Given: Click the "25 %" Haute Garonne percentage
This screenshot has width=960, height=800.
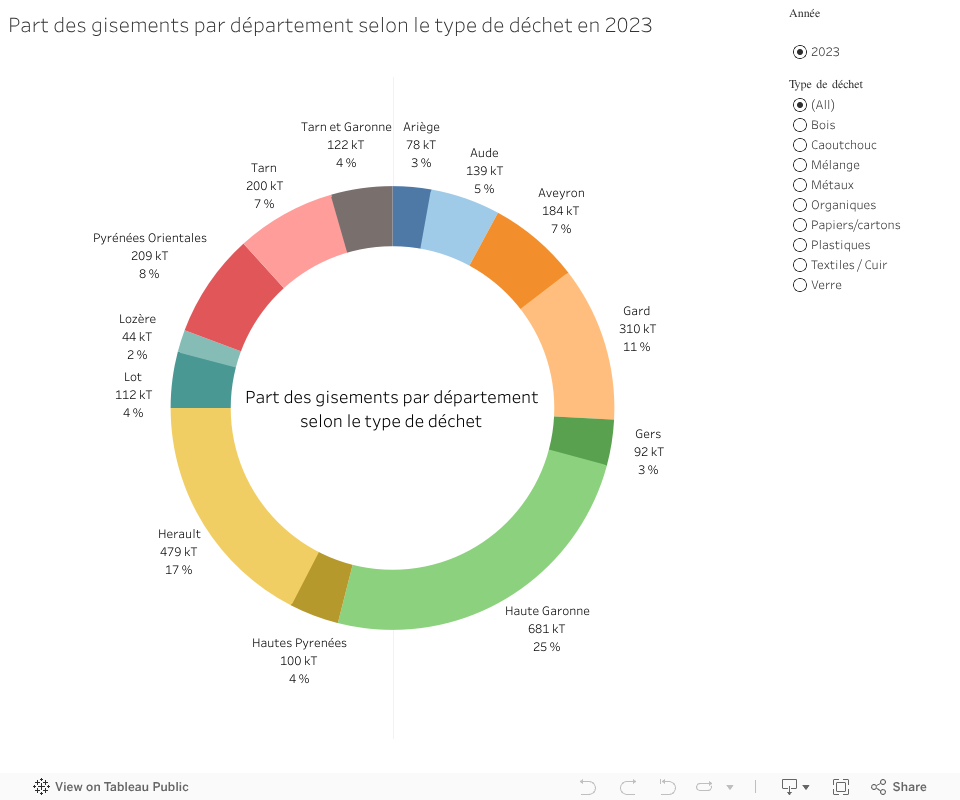Looking at the screenshot, I should click(x=547, y=647).
